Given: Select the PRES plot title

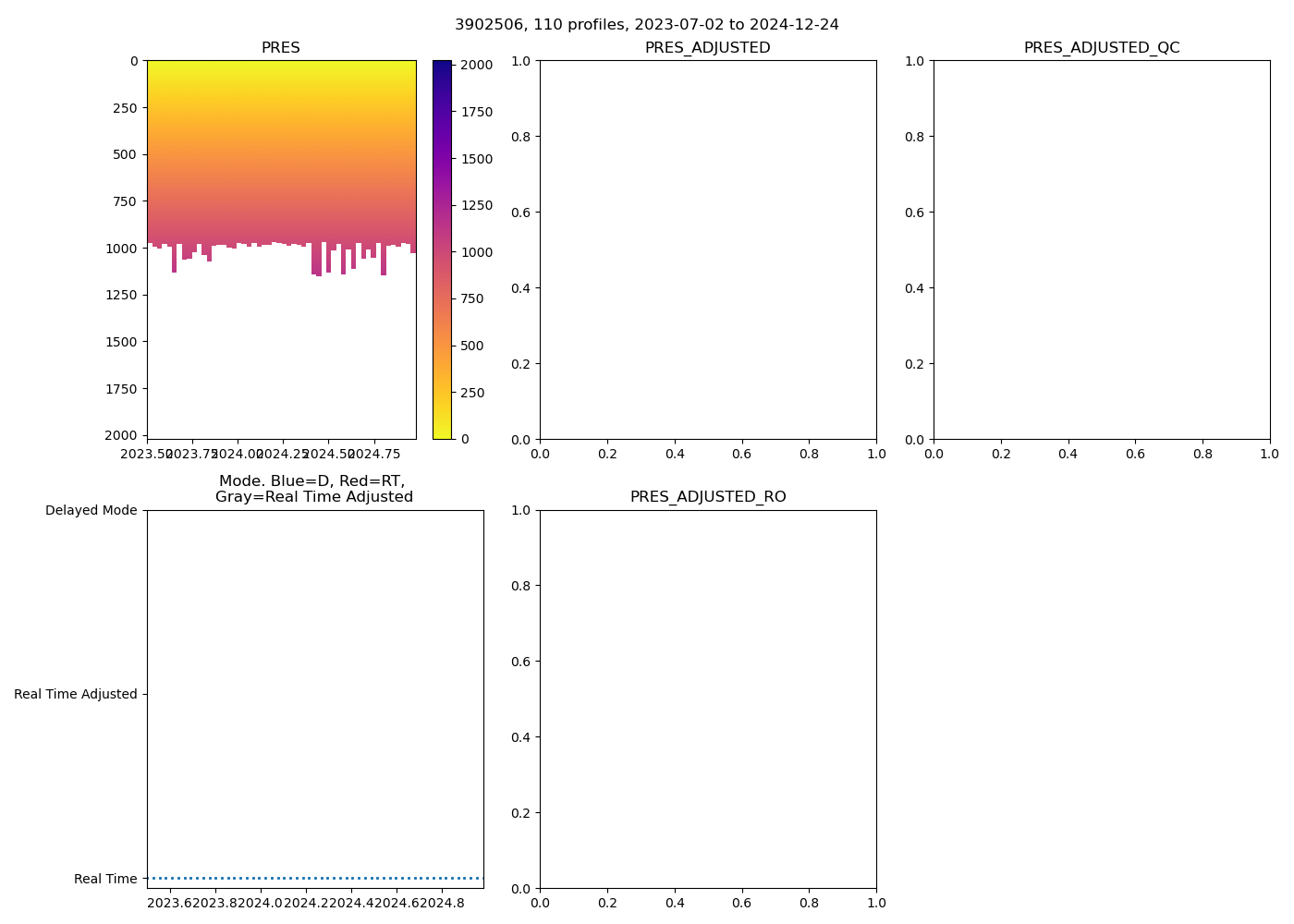Looking at the screenshot, I should [x=281, y=48].
